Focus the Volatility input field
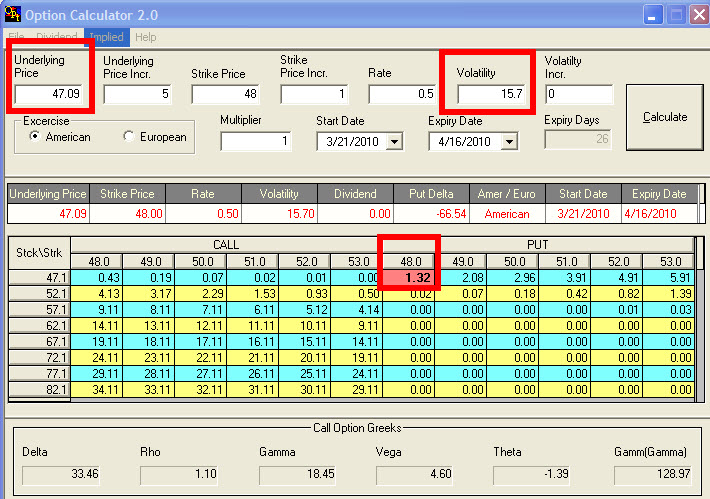 click(x=491, y=94)
